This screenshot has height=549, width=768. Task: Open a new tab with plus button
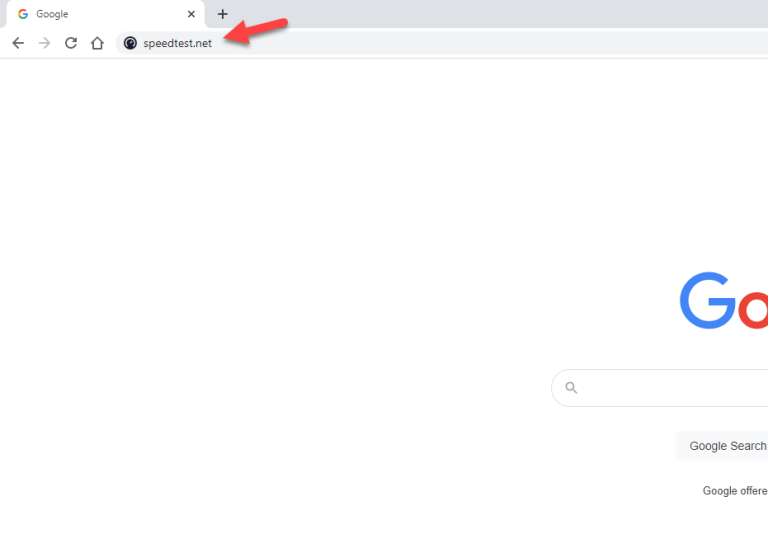(x=222, y=14)
